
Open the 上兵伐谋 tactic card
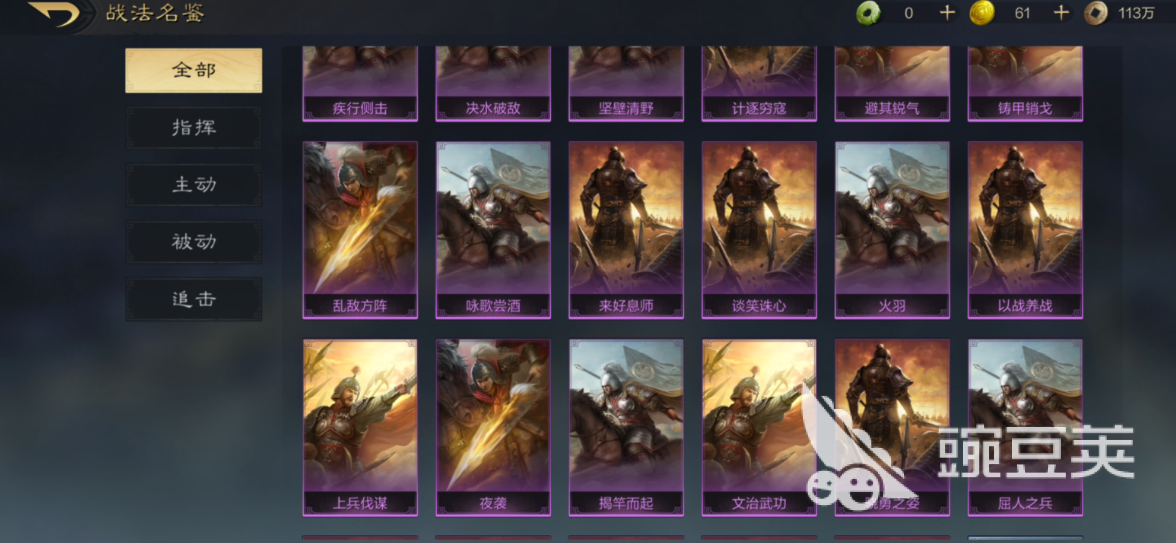point(360,428)
